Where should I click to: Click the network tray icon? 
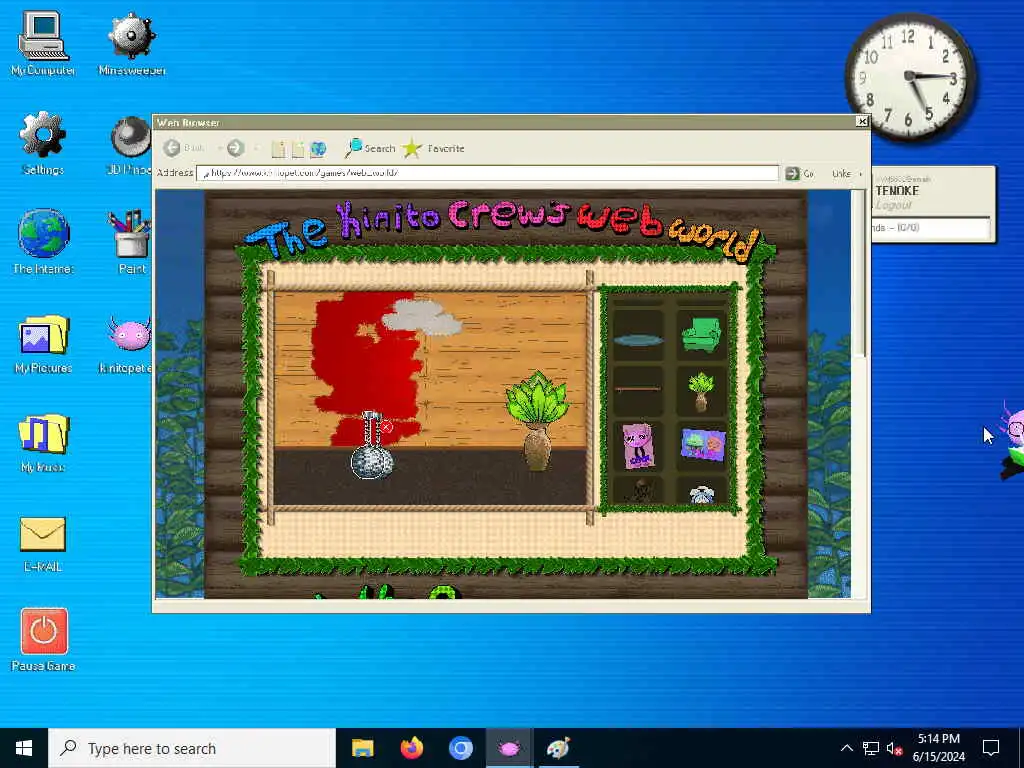[x=871, y=748]
